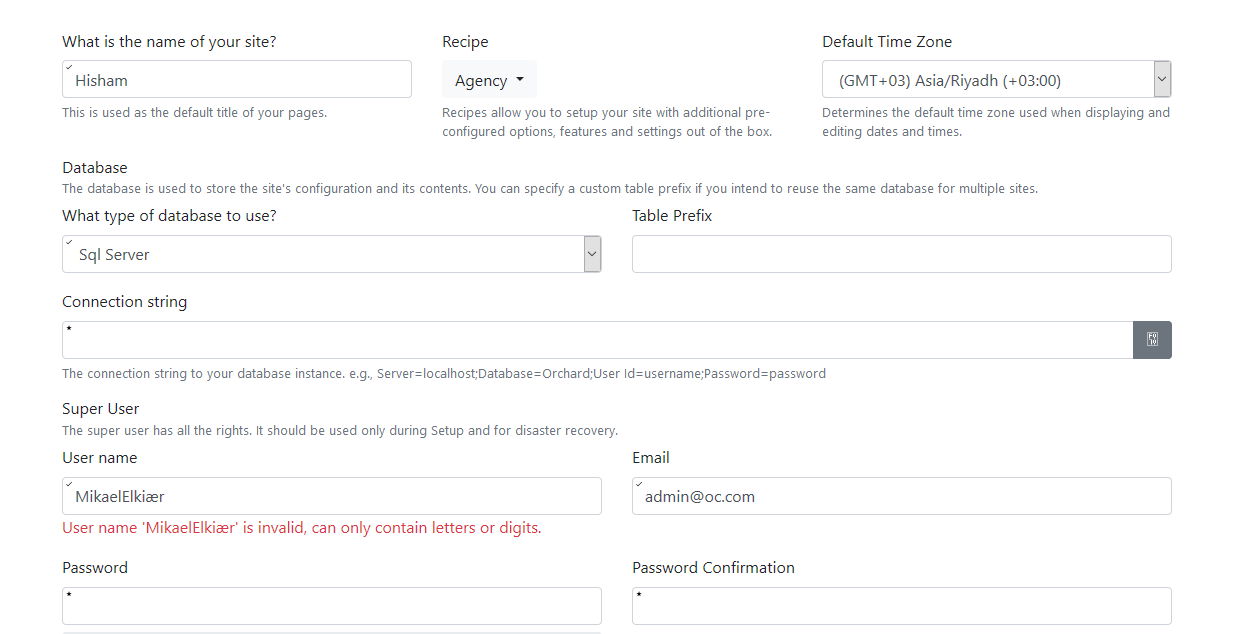Select the site name field containing Hisham
1243x634 pixels.
click(x=236, y=79)
